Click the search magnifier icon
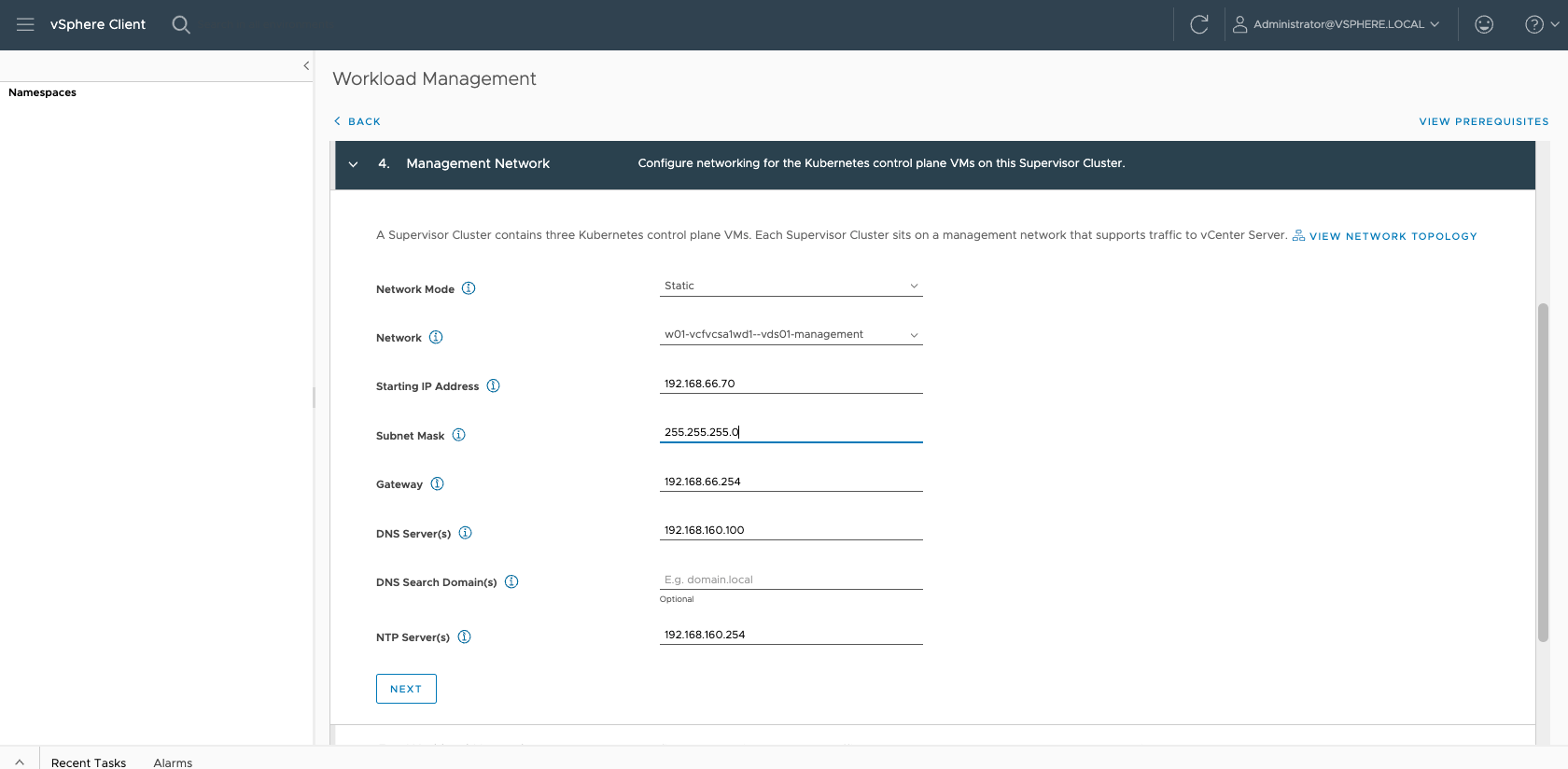Image resolution: width=1568 pixels, height=769 pixels. point(181,24)
